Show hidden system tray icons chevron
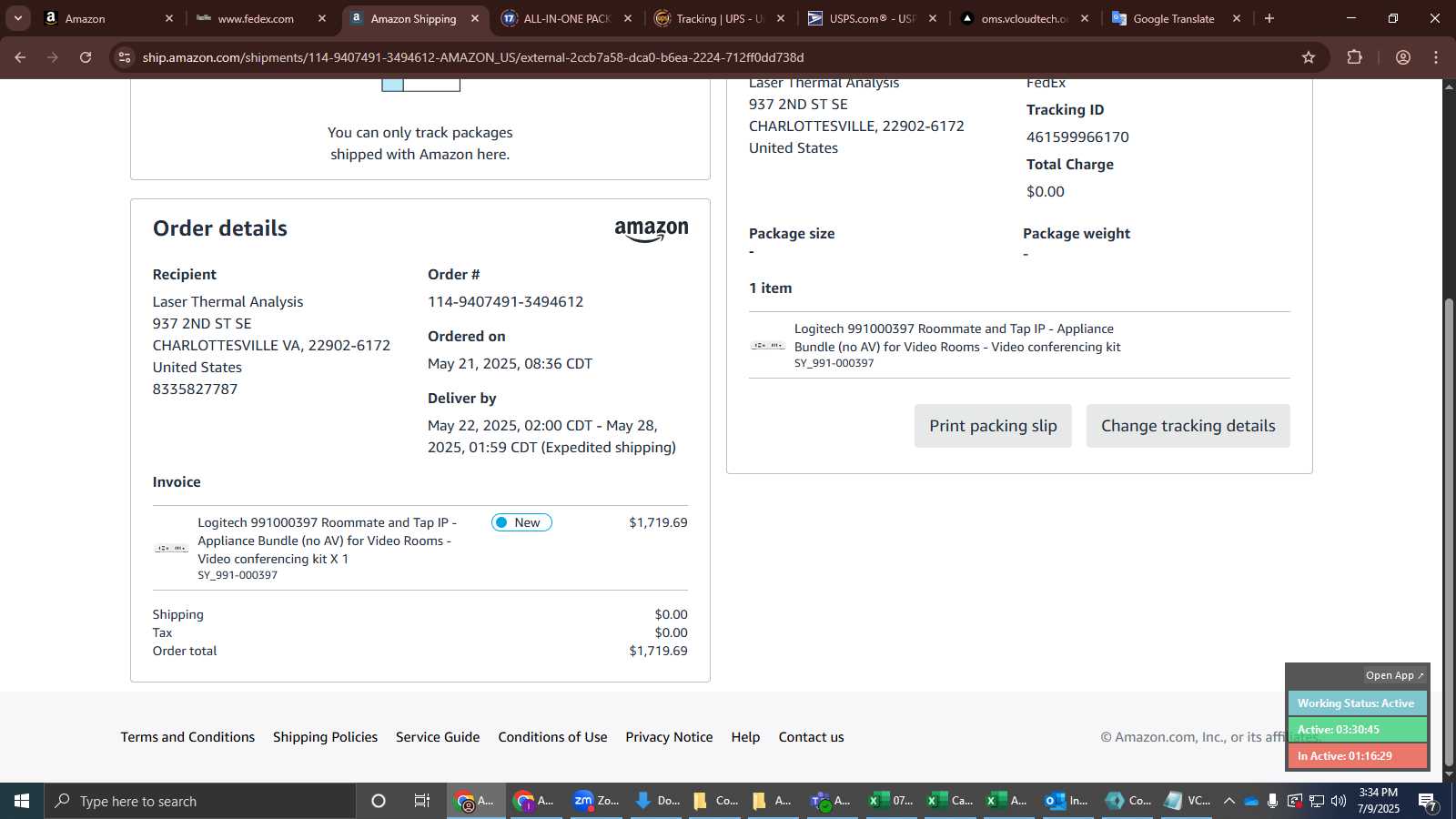 click(x=1228, y=801)
